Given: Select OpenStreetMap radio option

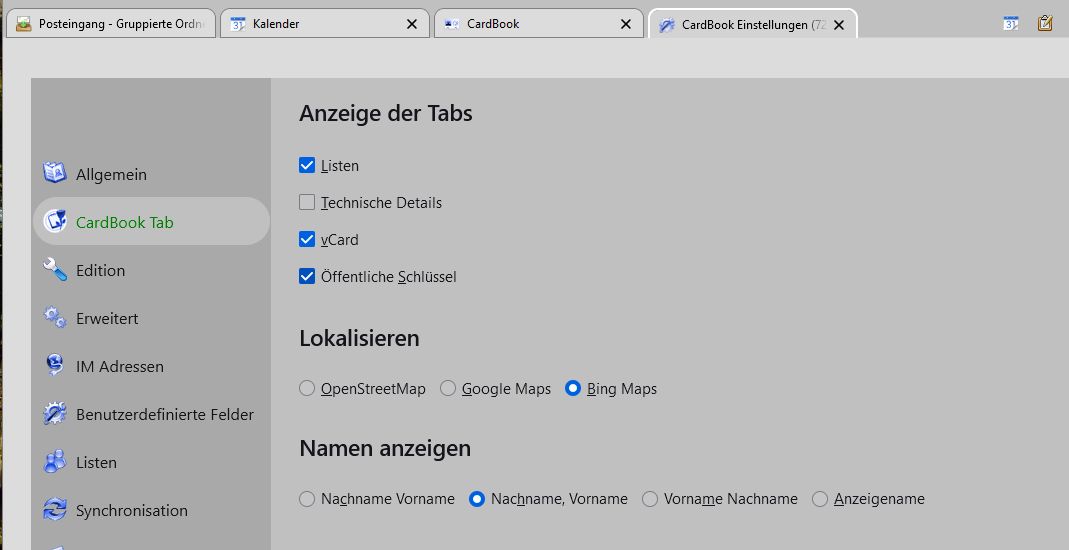Looking at the screenshot, I should (307, 388).
